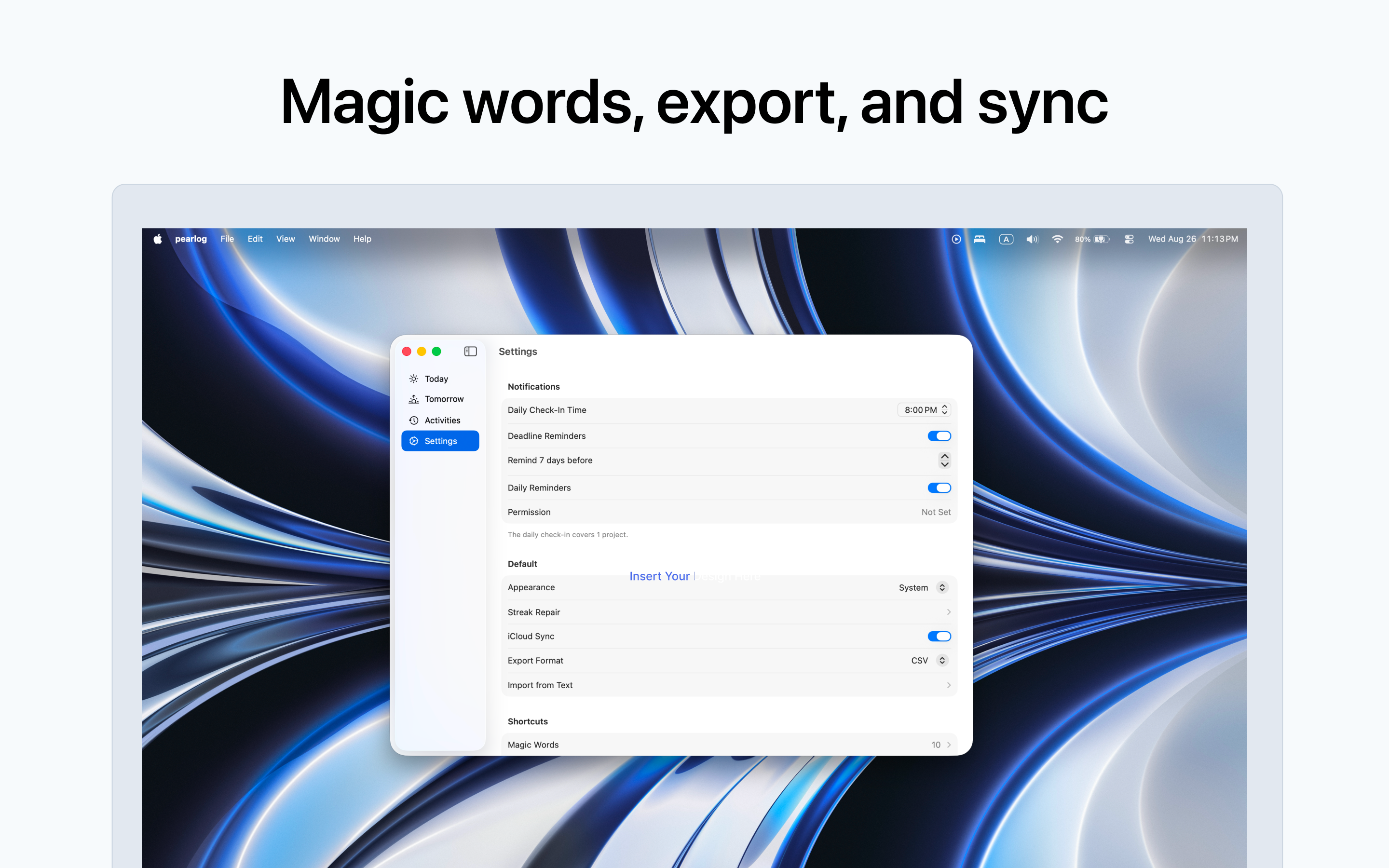The height and width of the screenshot is (868, 1389).
Task: Click the Magic Words count 10
Action: (936, 745)
